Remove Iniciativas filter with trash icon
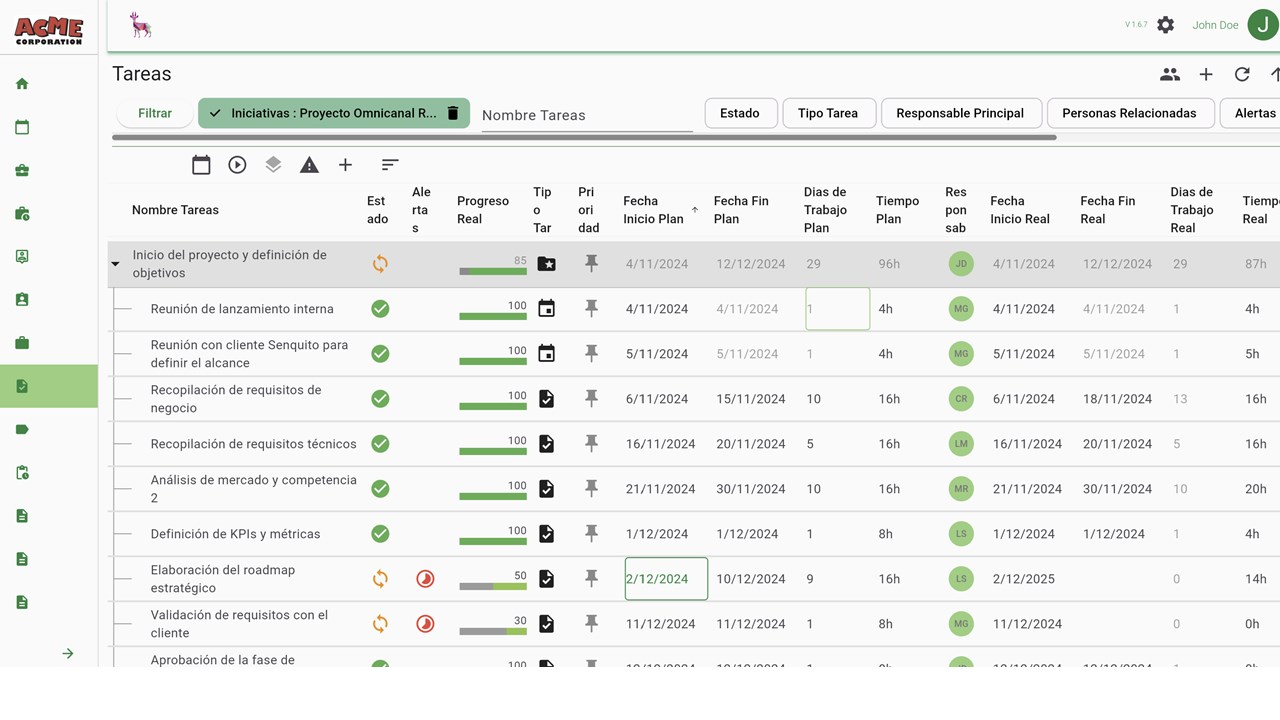1280x720 pixels. click(x=452, y=113)
